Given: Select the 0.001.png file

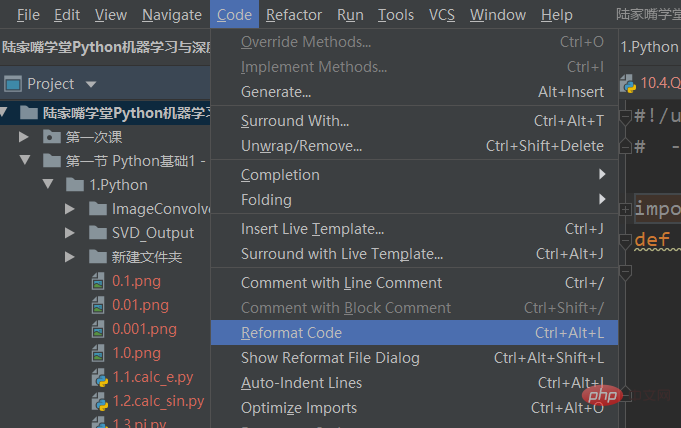Looking at the screenshot, I should point(144,329).
